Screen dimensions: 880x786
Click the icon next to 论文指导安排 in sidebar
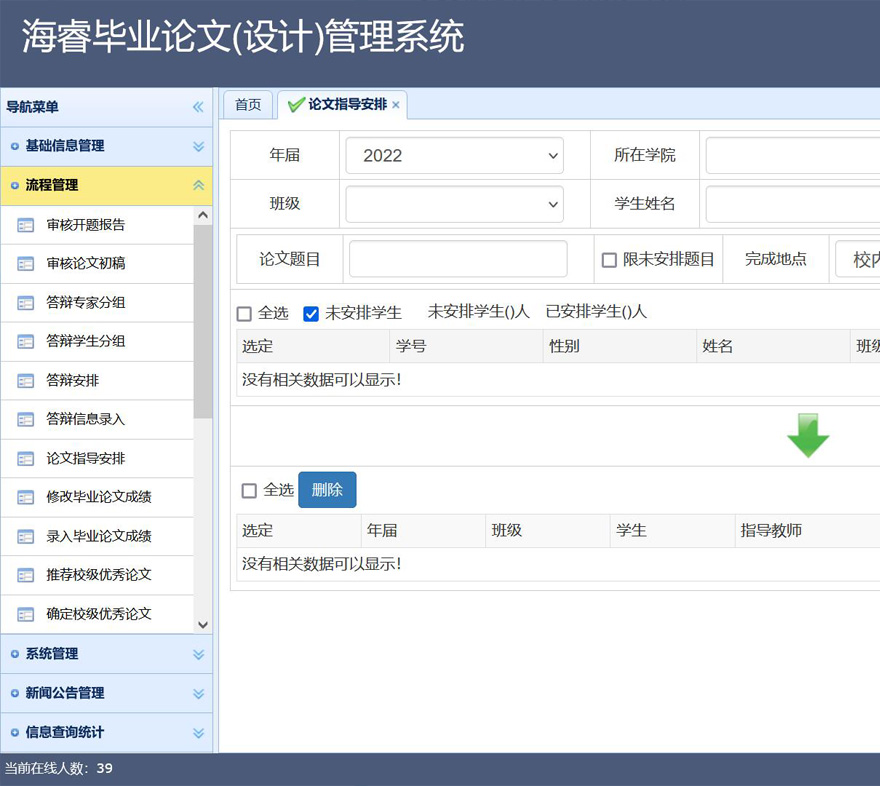tap(26, 459)
